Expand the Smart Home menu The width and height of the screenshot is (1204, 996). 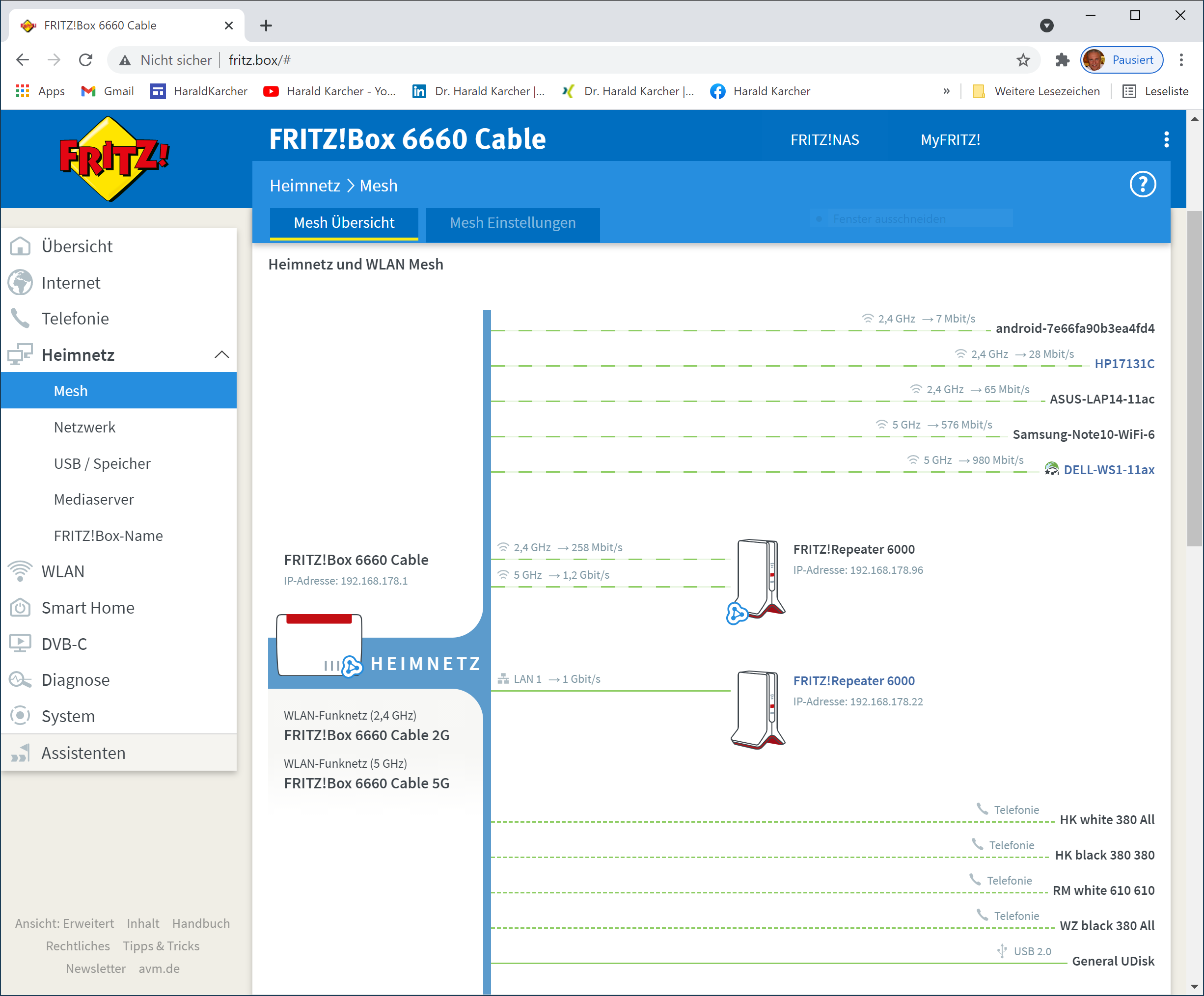coord(88,607)
